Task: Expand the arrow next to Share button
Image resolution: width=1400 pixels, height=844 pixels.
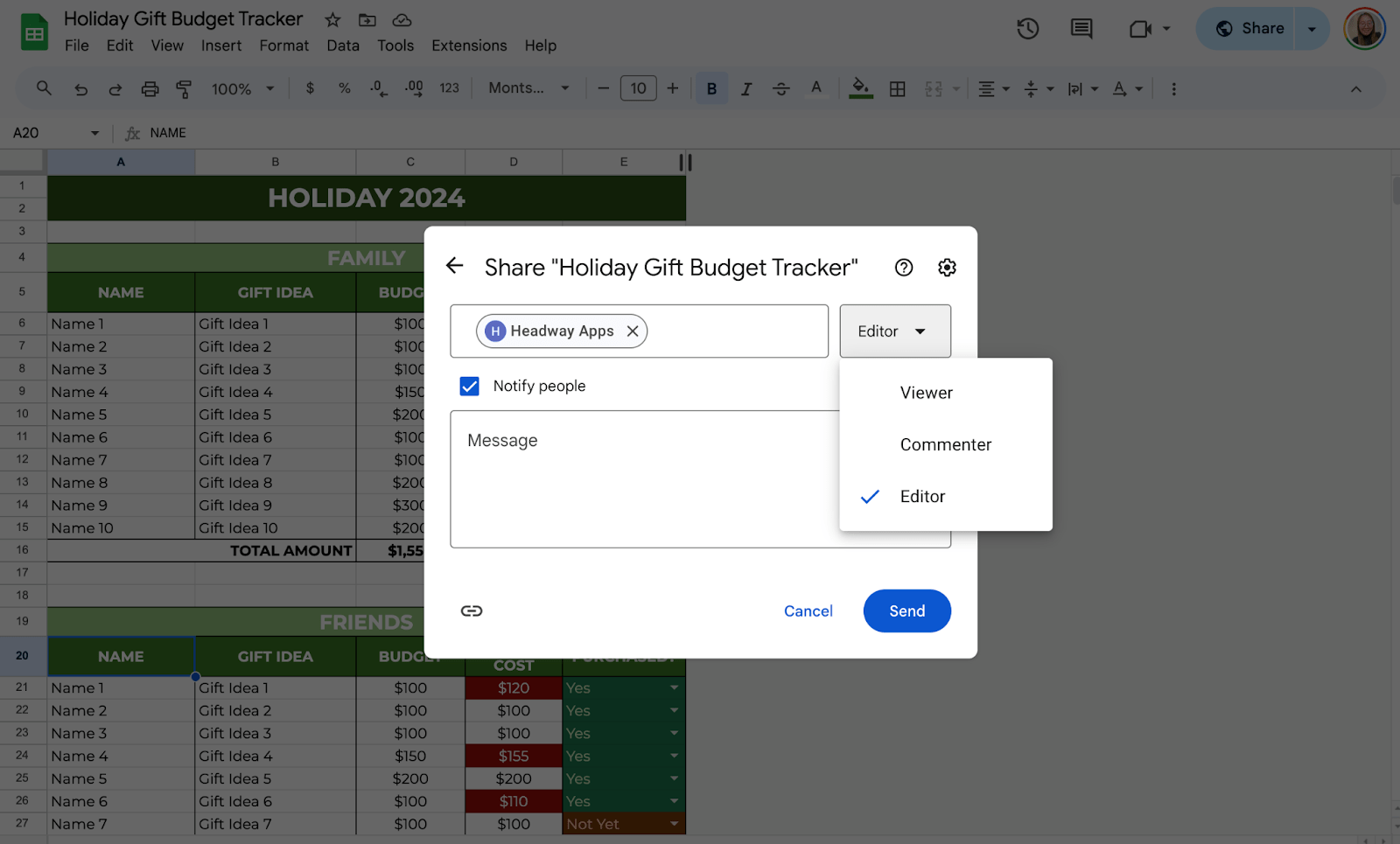Action: pyautogui.click(x=1312, y=29)
